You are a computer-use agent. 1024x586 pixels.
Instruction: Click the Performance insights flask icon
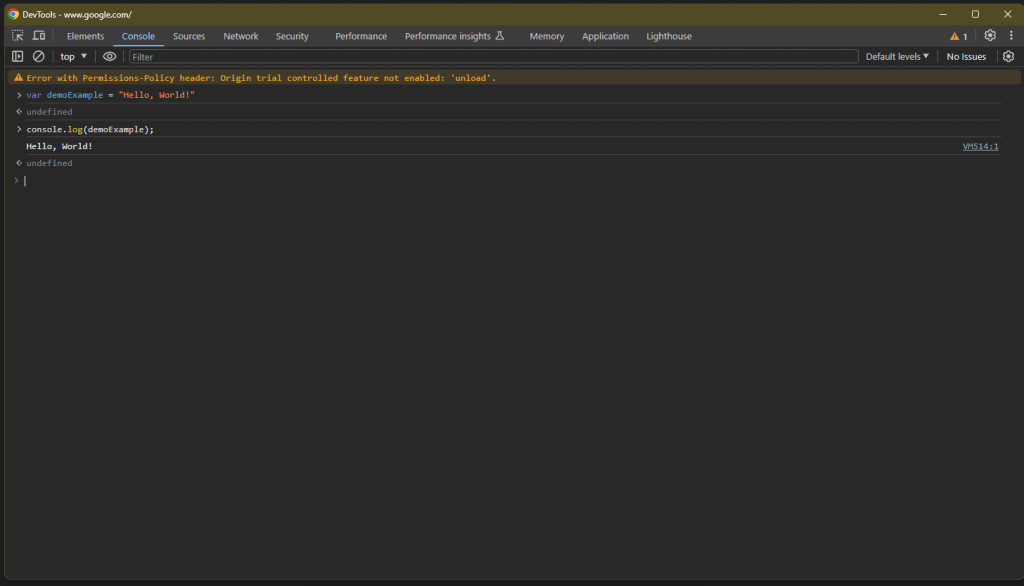coord(500,36)
